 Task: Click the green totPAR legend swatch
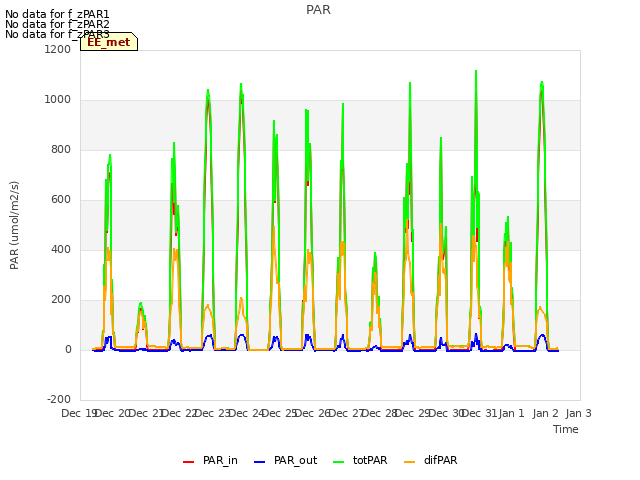point(338,462)
